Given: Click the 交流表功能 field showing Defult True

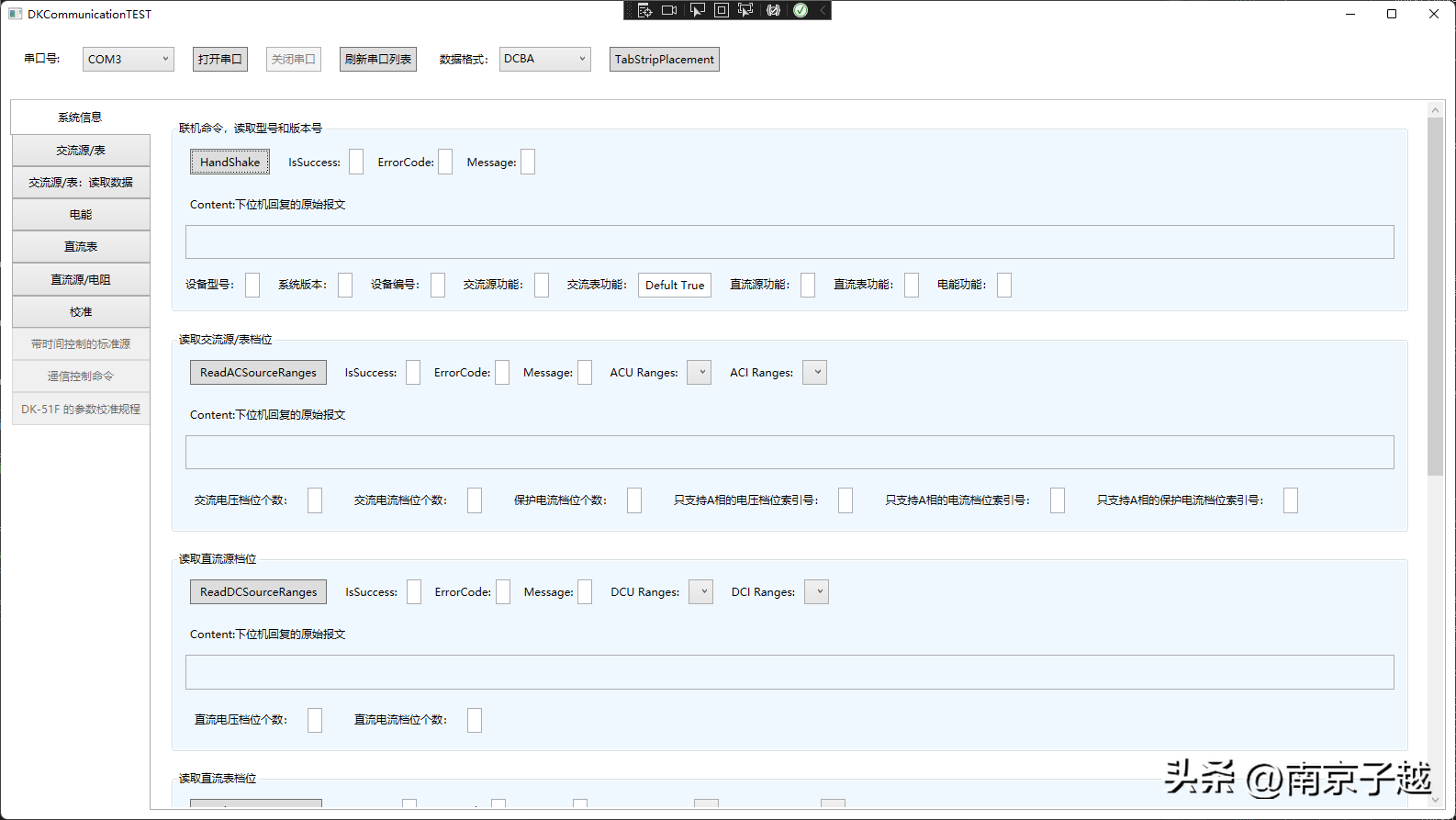Looking at the screenshot, I should coord(675,285).
